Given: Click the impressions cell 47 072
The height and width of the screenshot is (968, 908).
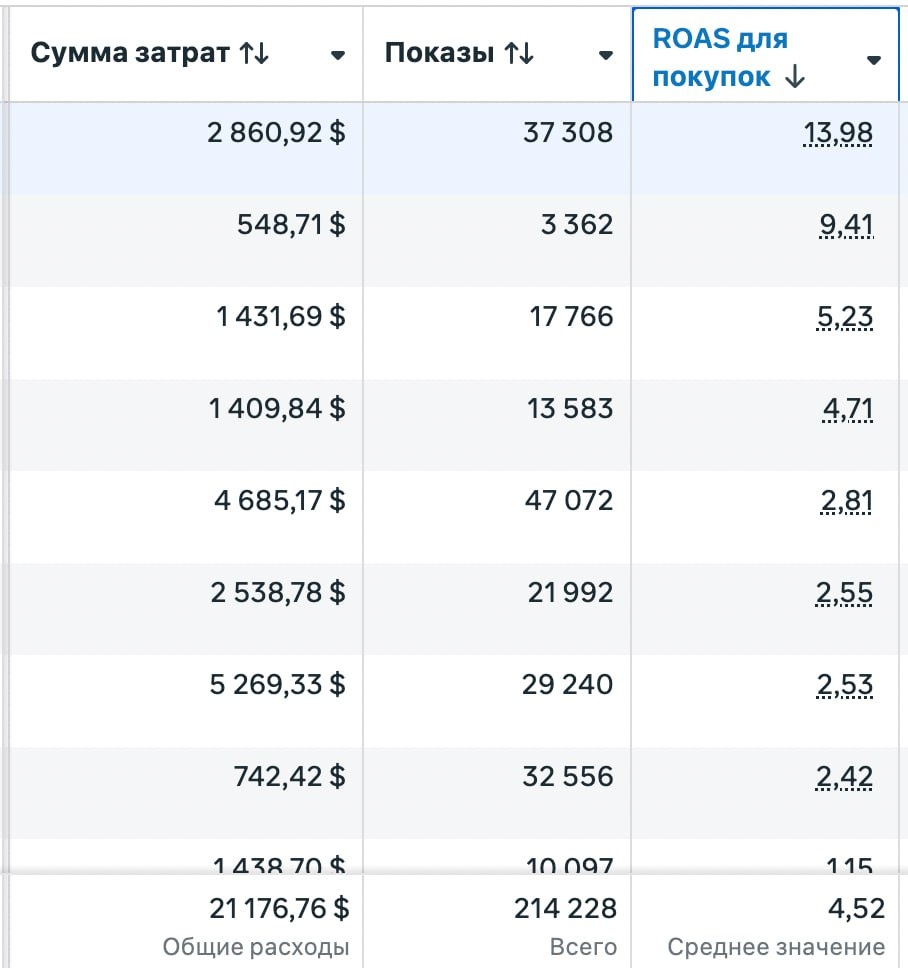Looking at the screenshot, I should click(x=568, y=501).
